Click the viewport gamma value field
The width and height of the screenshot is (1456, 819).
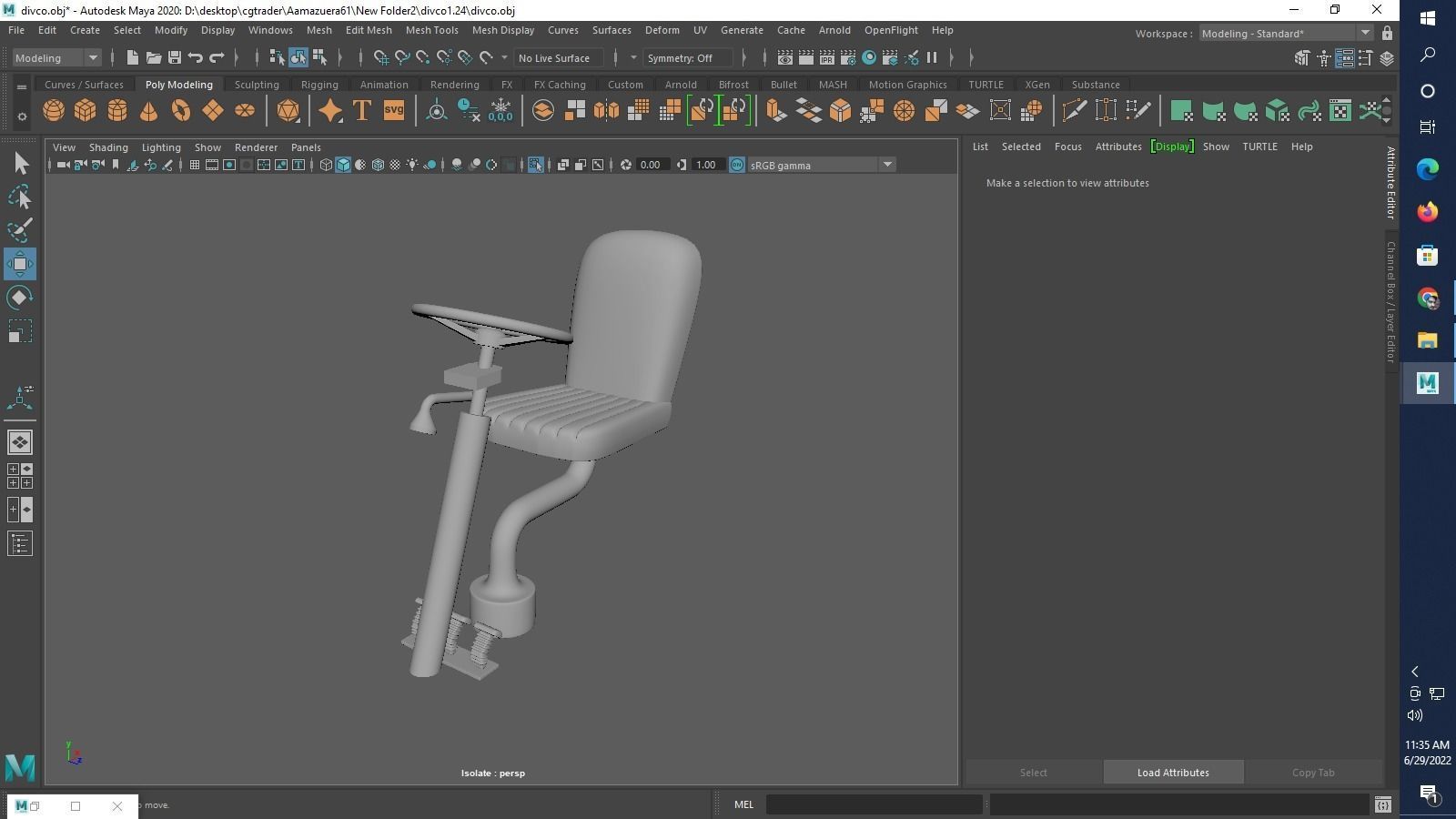[x=706, y=165]
